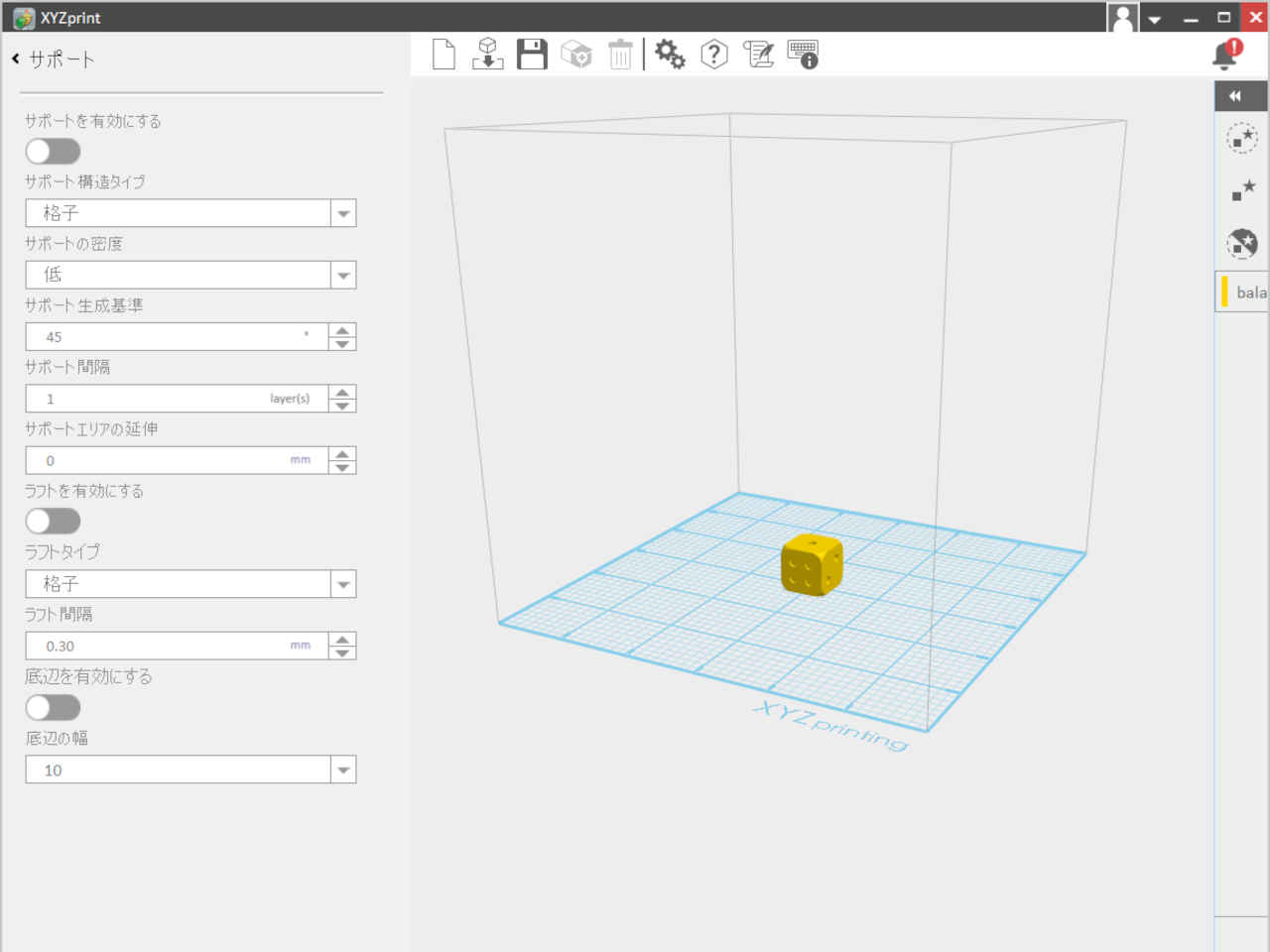1270x952 pixels.
Task: Click the square and star icon in sidebar
Action: pyautogui.click(x=1242, y=190)
